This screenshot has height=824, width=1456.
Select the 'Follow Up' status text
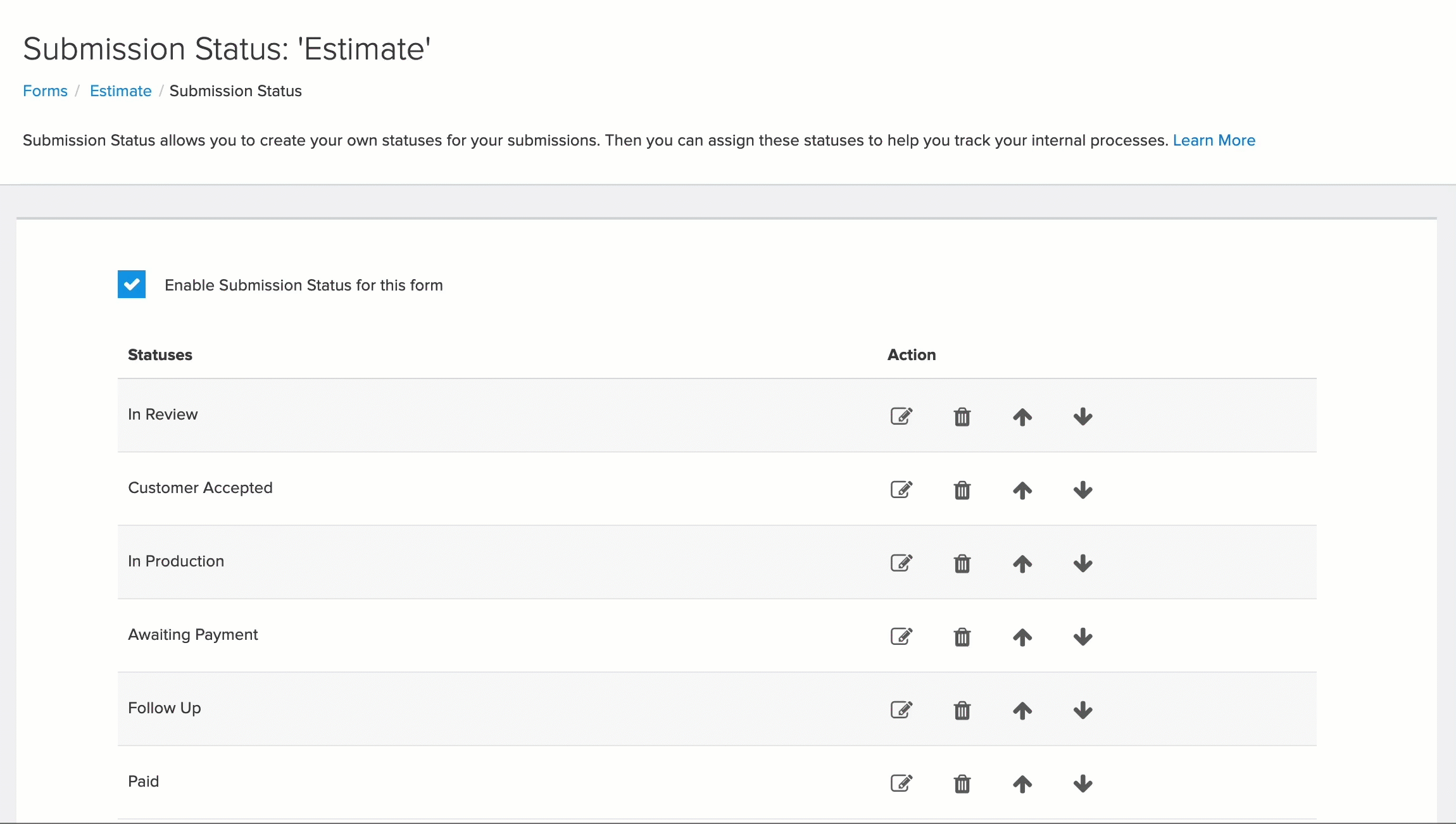point(165,708)
